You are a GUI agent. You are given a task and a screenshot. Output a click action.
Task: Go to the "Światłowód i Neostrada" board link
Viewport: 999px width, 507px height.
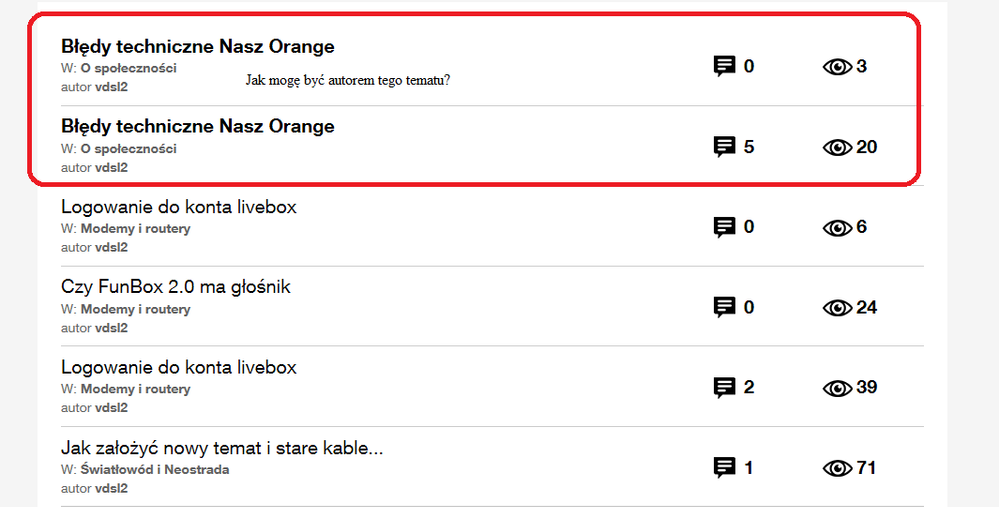click(x=154, y=469)
